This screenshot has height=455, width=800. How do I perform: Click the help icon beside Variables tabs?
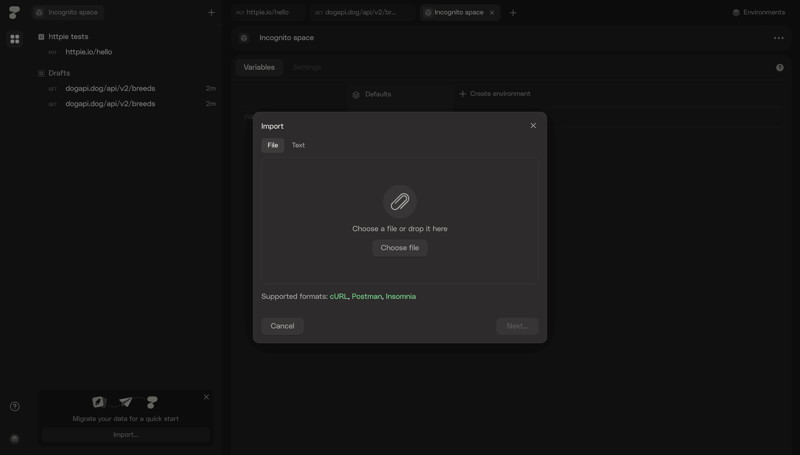pos(780,67)
